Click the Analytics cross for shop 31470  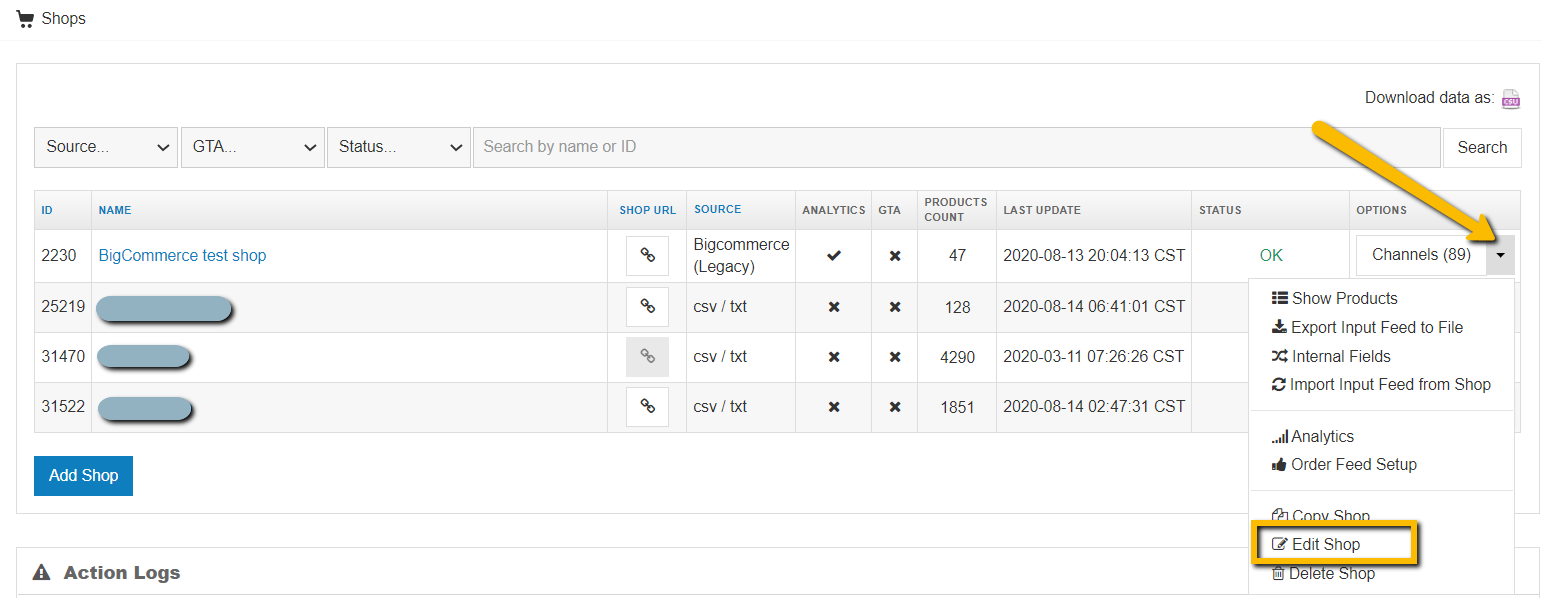[x=833, y=357]
